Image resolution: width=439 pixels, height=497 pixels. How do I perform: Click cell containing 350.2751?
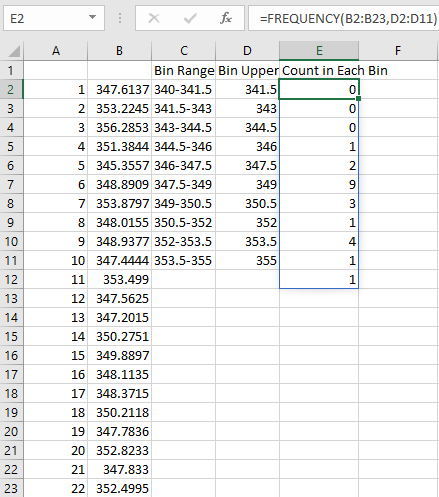pos(120,336)
